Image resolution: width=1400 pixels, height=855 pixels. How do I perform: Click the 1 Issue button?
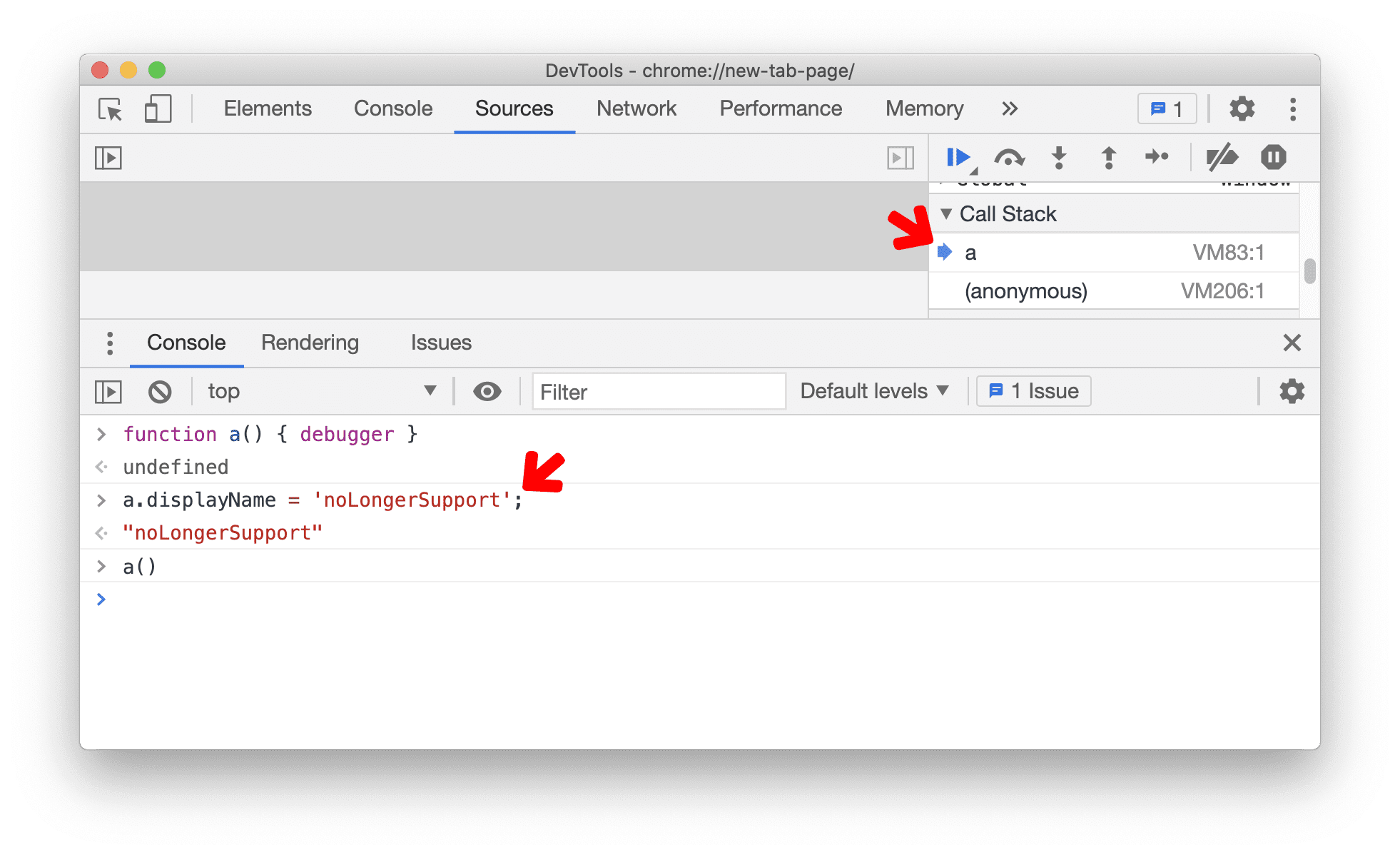tap(1030, 390)
